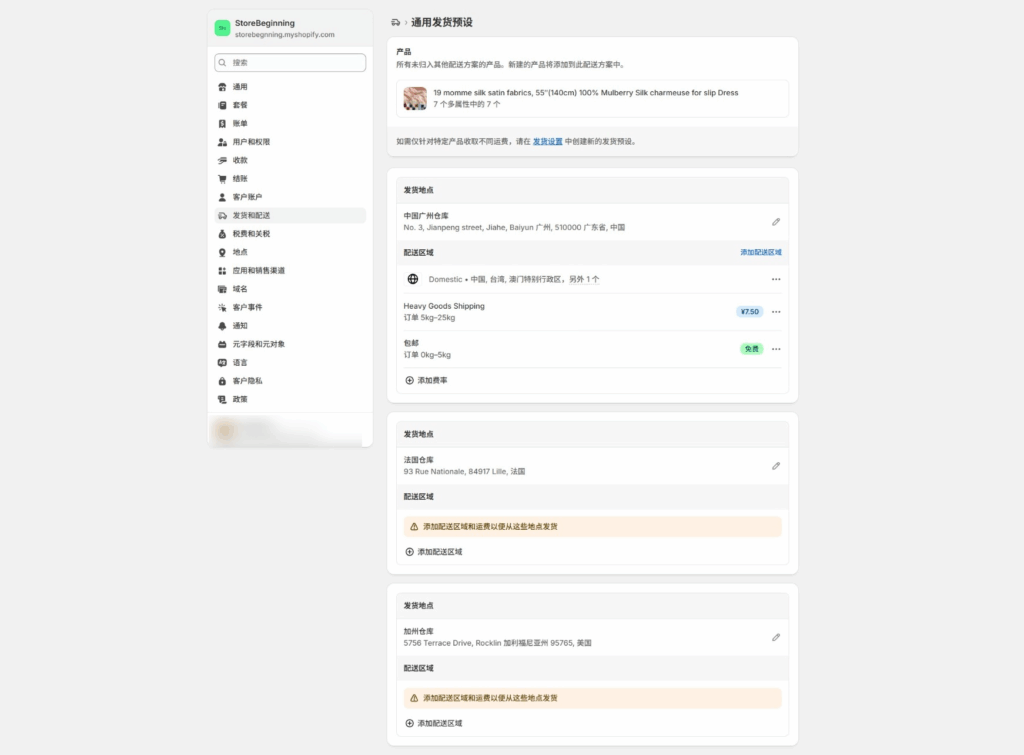Click the silk fabric product thumbnail
The image size is (1024, 755).
415,98
